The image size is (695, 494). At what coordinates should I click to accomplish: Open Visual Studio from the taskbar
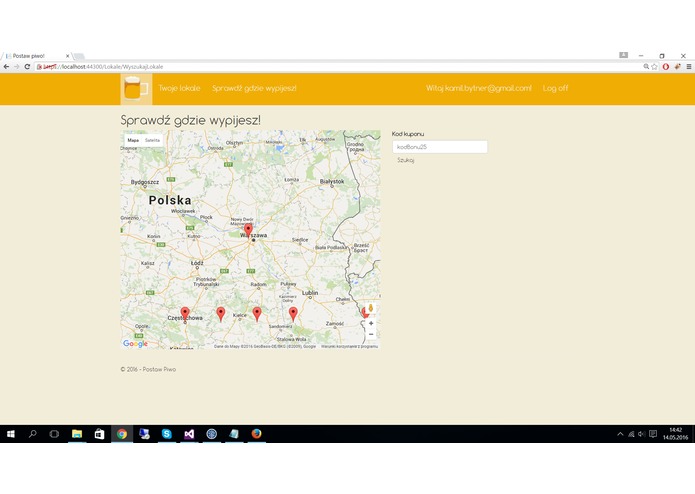tap(189, 434)
